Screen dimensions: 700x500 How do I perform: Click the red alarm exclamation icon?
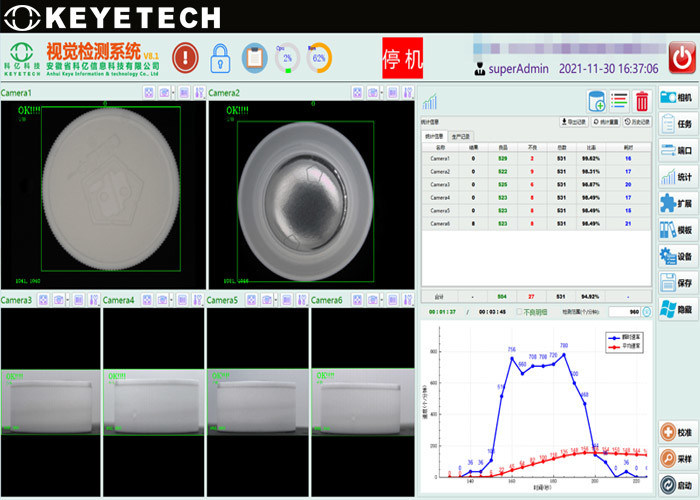tap(185, 56)
